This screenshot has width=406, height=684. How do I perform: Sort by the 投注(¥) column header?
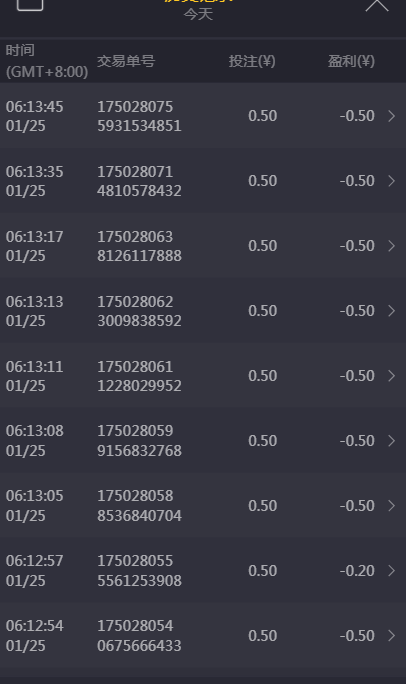pyautogui.click(x=252, y=61)
